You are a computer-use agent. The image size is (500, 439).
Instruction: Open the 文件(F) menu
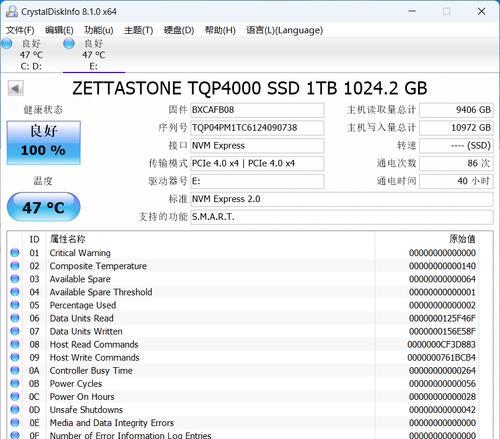coord(20,30)
